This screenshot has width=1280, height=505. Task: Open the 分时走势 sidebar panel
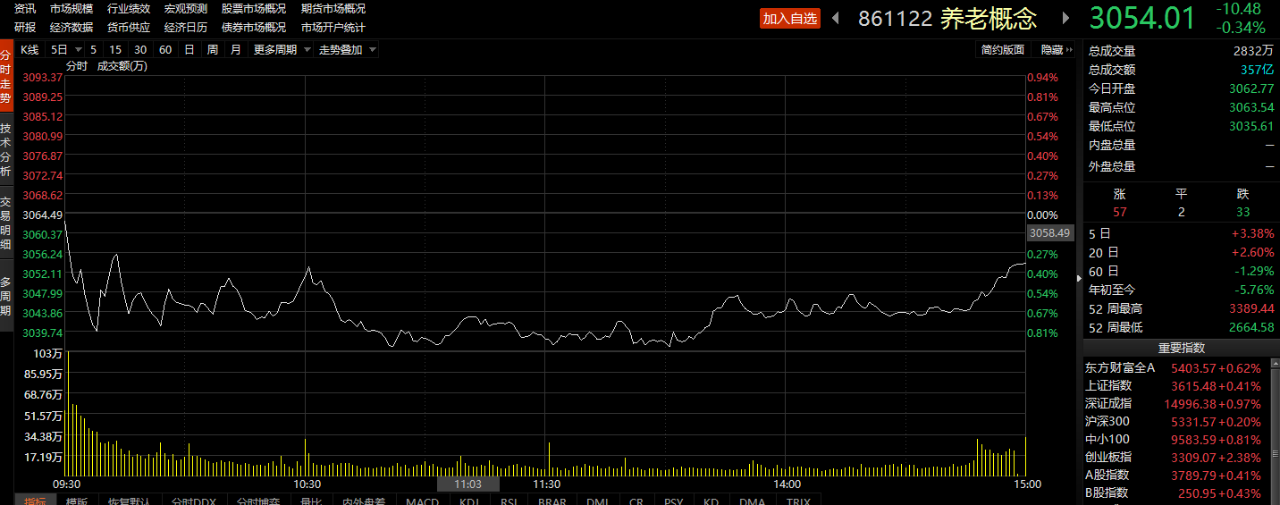pyautogui.click(x=6, y=75)
